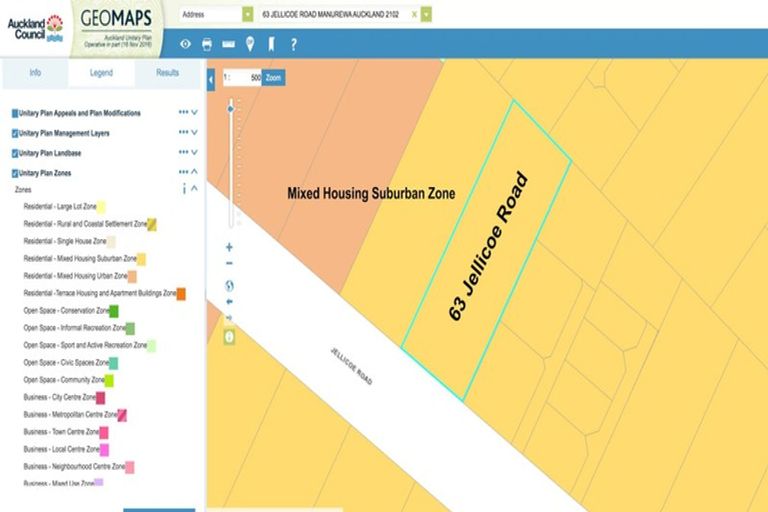
Task: Open help via the question mark icon
Action: 293,44
